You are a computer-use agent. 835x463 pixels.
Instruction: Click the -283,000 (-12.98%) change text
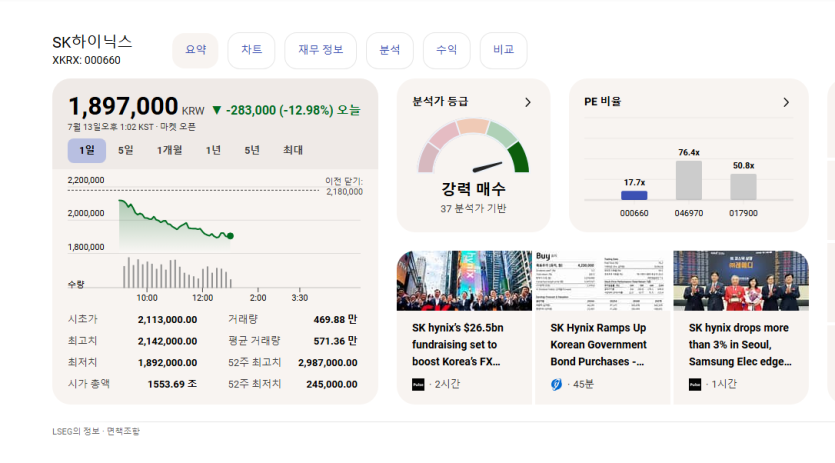coord(280,110)
